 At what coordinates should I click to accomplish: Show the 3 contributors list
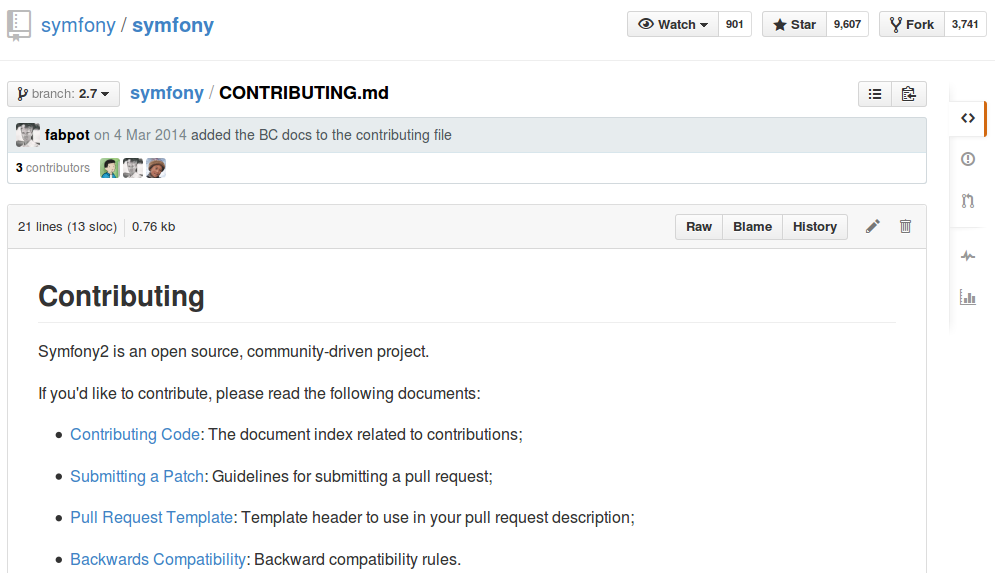[x=53, y=168]
